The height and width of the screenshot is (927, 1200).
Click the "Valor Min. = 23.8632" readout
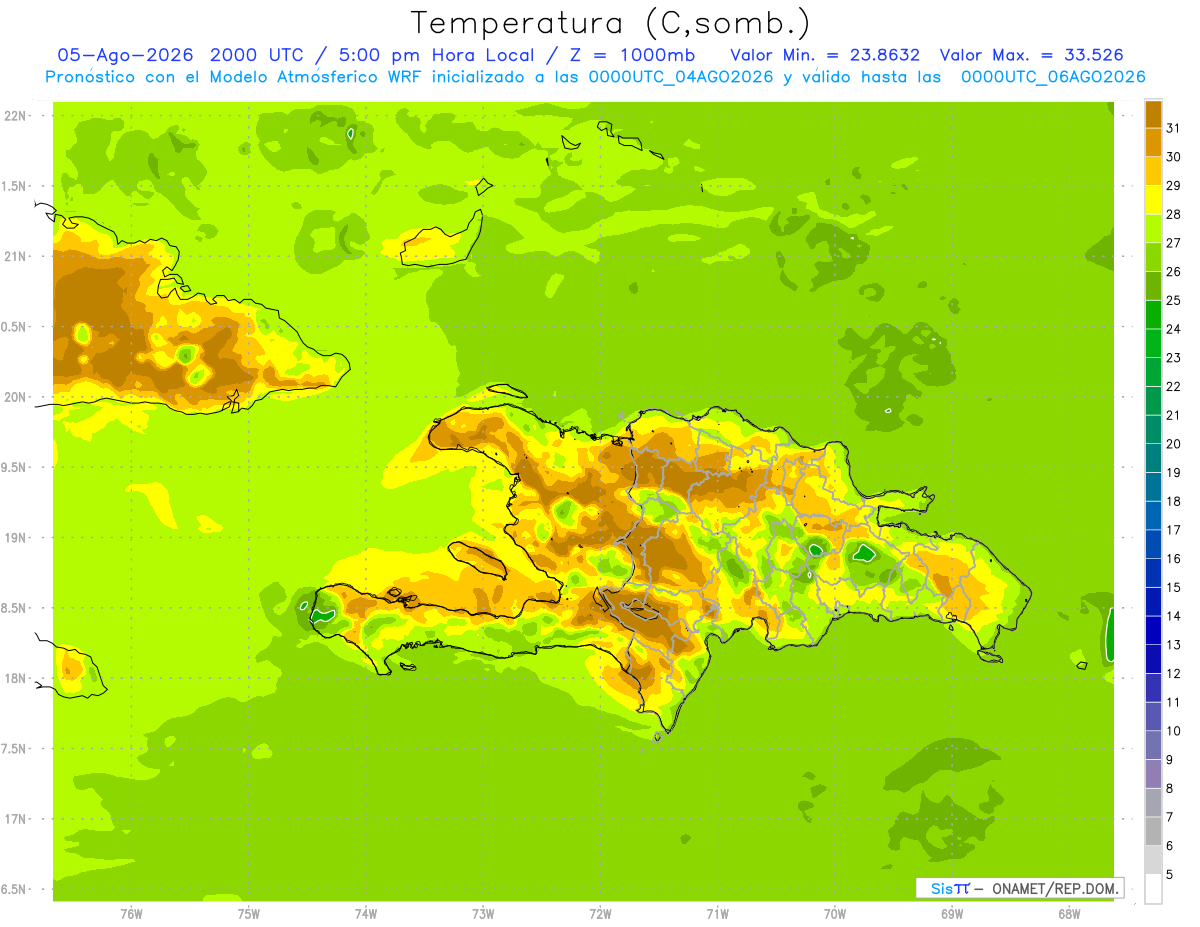pos(825,55)
